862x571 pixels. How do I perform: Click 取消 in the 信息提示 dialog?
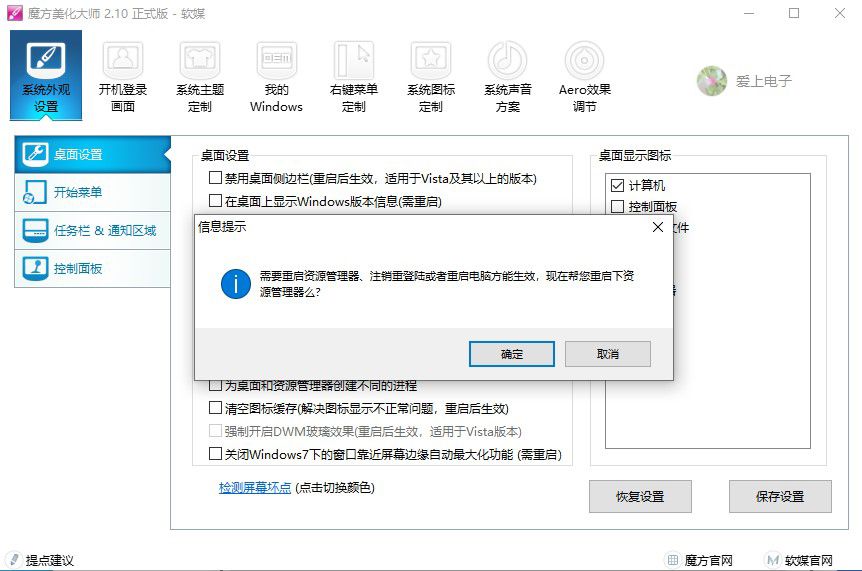tap(607, 354)
